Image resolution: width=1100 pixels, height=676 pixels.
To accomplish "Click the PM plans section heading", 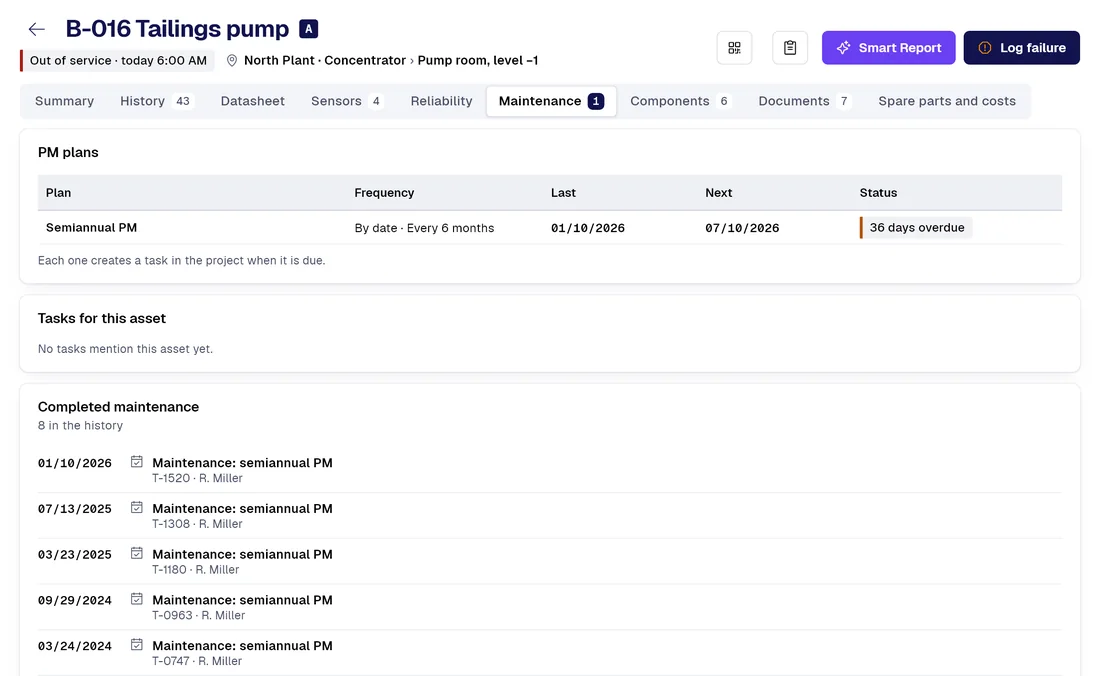I will [68, 152].
